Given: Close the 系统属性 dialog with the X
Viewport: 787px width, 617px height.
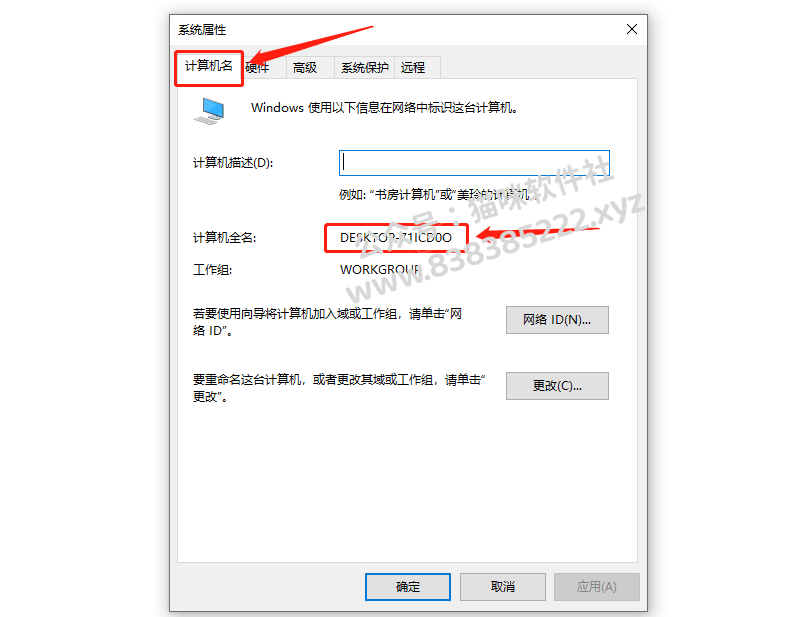Looking at the screenshot, I should (632, 30).
